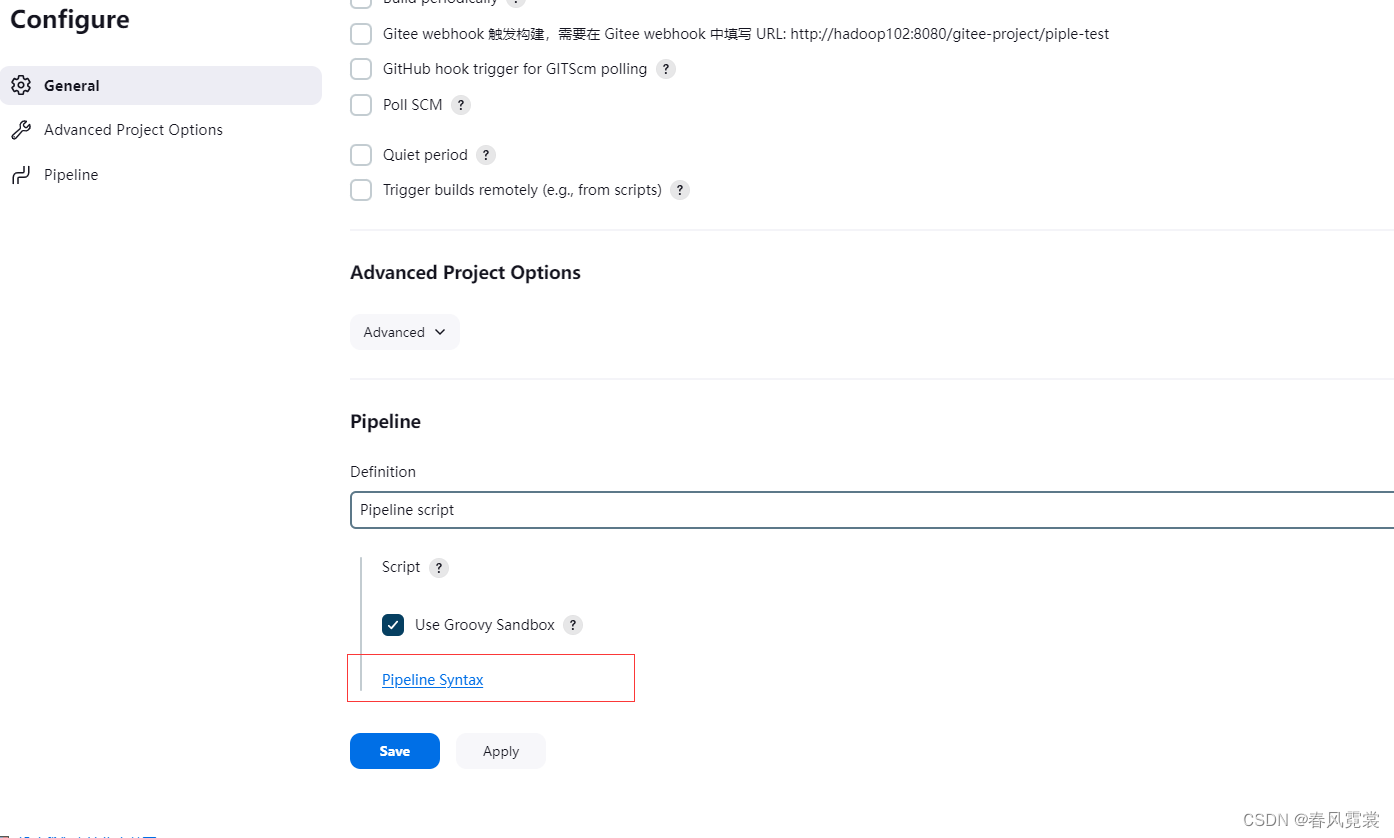
Task: Click the Use Groovy Sandbox label
Action: [485, 625]
